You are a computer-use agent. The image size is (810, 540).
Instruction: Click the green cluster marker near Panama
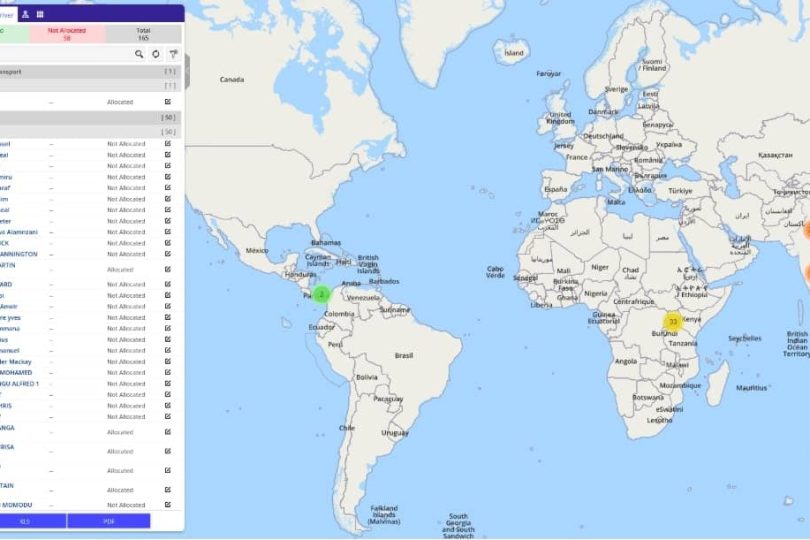tap(321, 294)
